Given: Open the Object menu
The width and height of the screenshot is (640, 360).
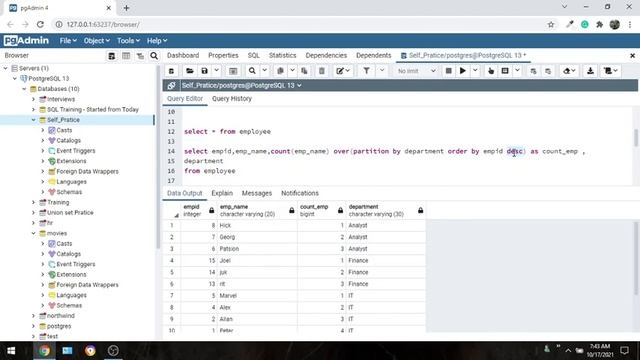Looking at the screenshot, I should [96, 41].
